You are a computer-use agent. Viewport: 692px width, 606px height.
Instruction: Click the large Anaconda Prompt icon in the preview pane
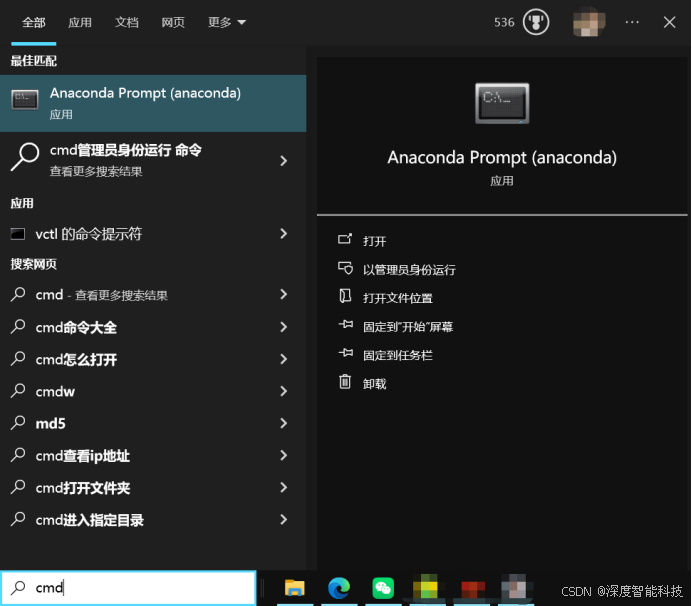(x=502, y=103)
